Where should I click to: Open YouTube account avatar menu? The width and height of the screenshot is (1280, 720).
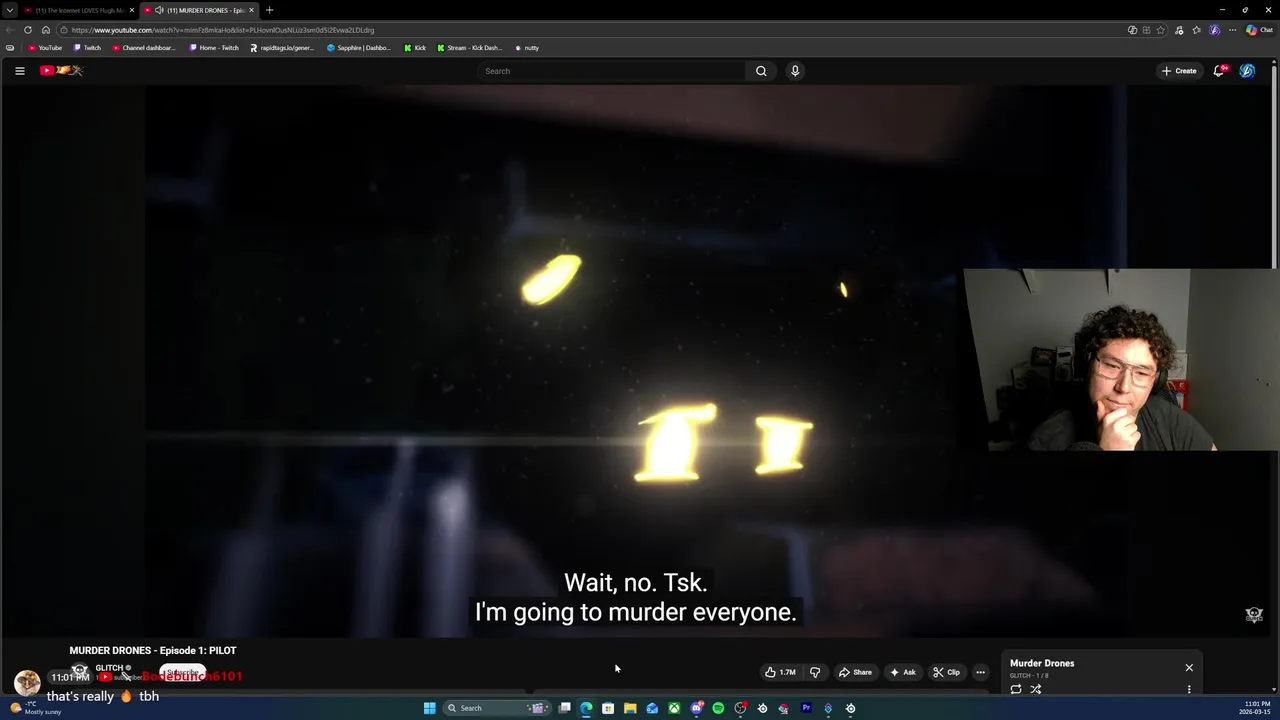(x=1247, y=71)
